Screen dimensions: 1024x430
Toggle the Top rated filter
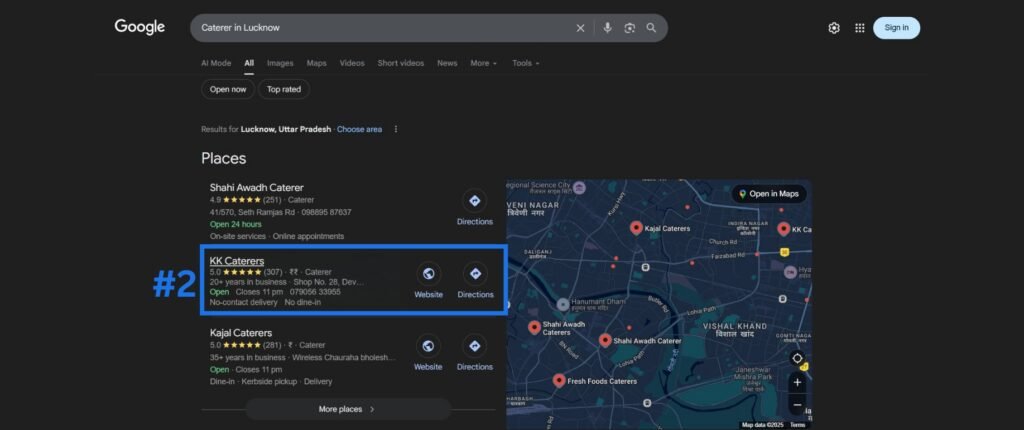tap(284, 89)
